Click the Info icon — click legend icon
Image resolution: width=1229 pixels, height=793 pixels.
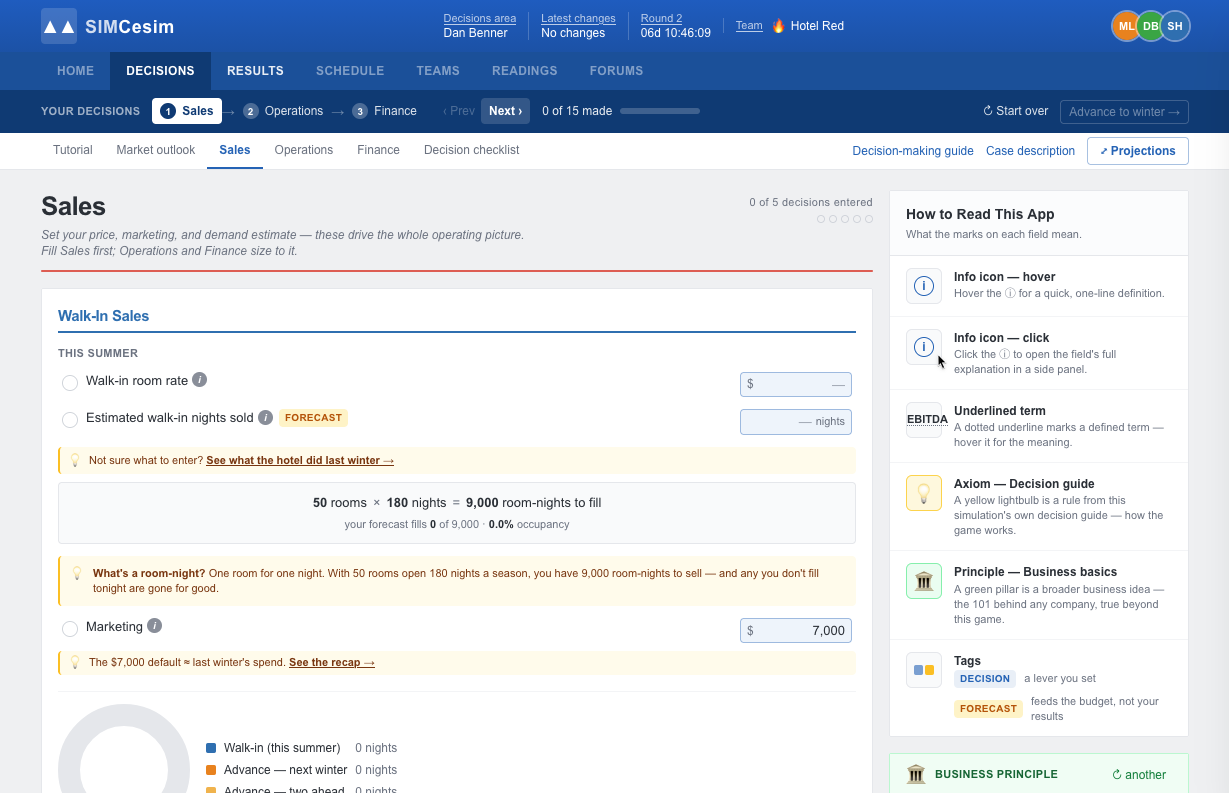coord(924,347)
